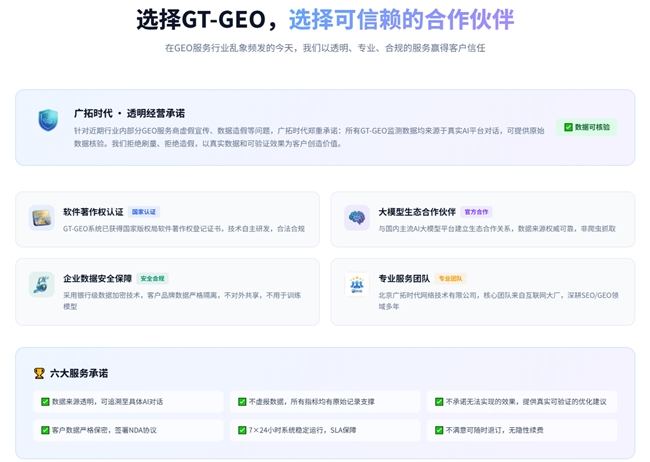Click the AI brain icon for 大模型生态合作伙伴
The height and width of the screenshot is (462, 650).
tap(357, 218)
